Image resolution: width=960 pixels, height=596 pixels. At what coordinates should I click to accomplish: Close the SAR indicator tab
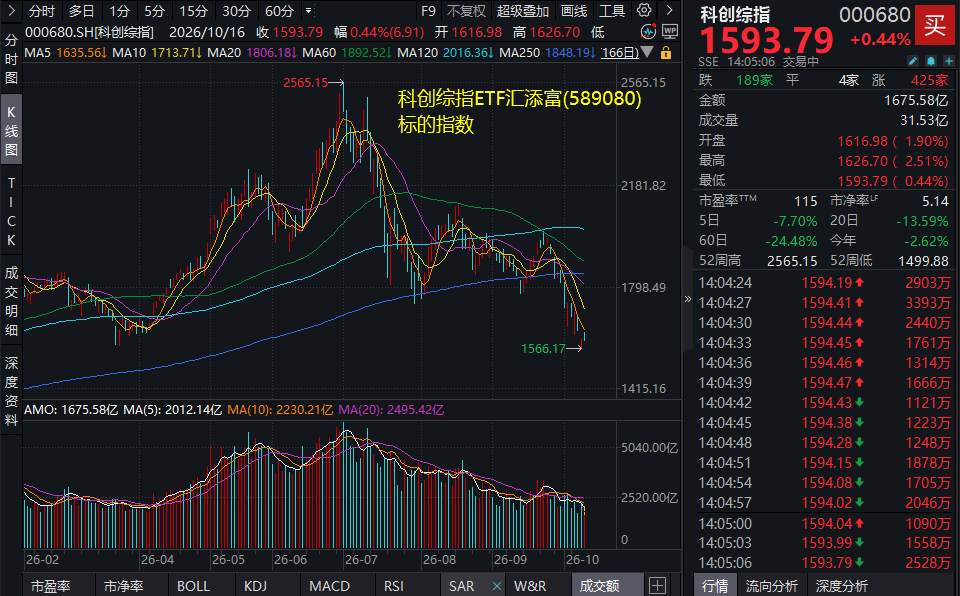497,586
